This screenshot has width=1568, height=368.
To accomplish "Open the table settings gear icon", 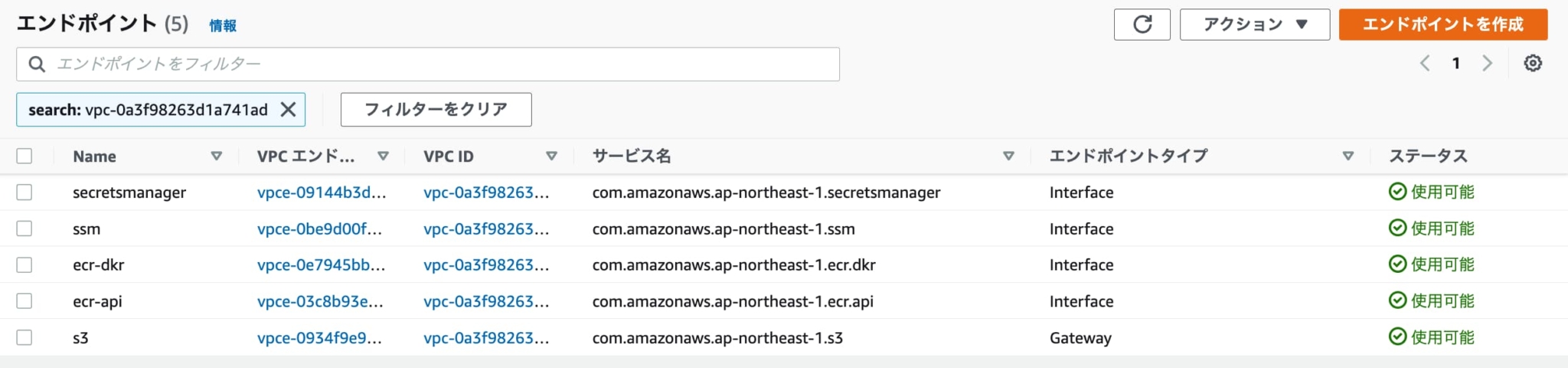I will 1532,64.
